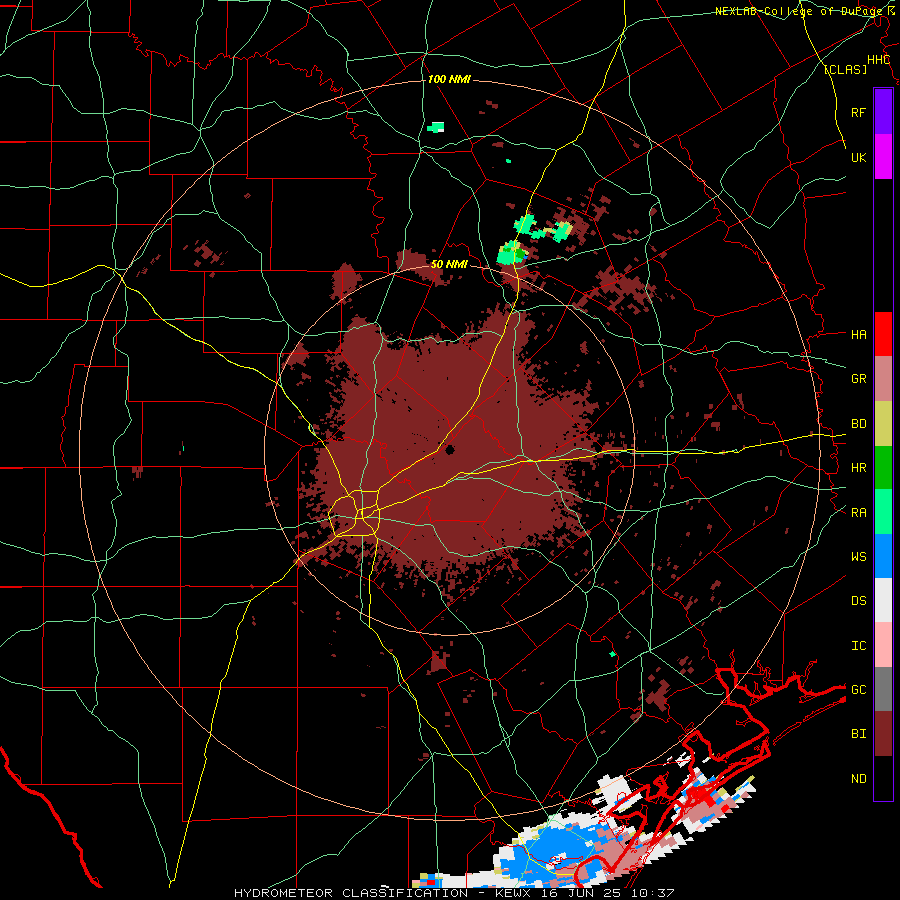Click the dark green HR legend swatch

pos(883,468)
